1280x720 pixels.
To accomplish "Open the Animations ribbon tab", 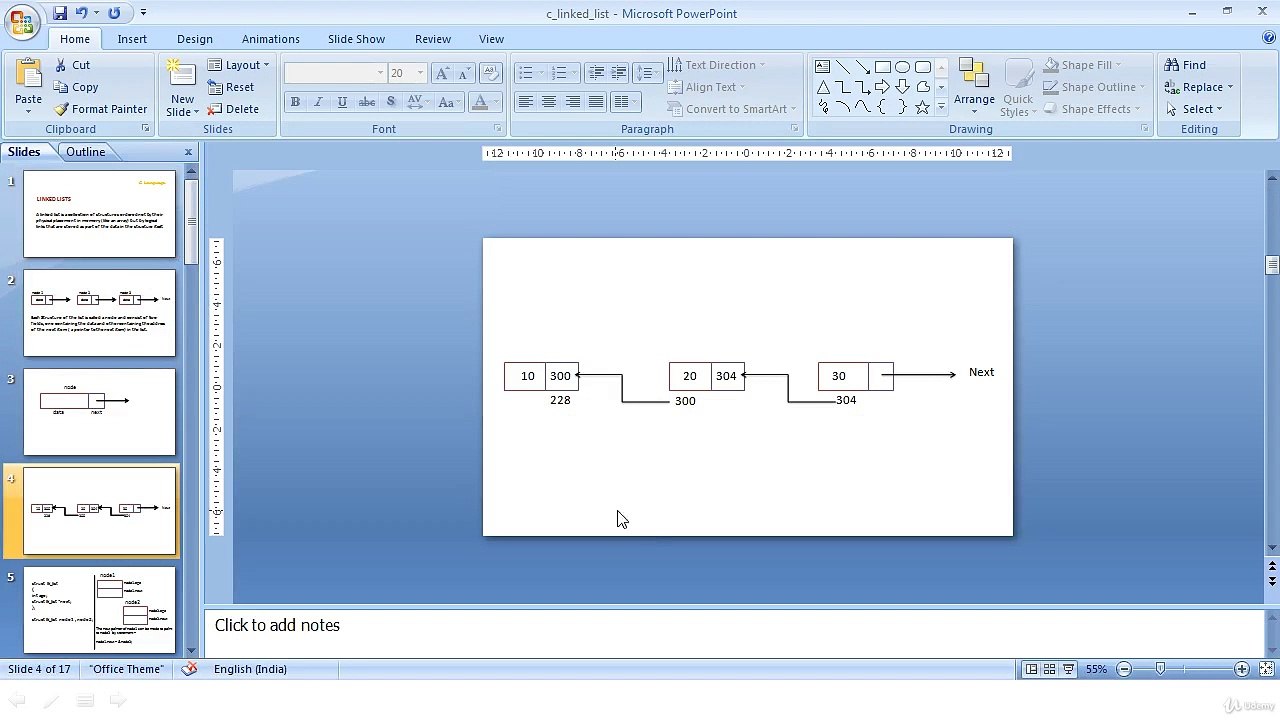I will click(270, 39).
